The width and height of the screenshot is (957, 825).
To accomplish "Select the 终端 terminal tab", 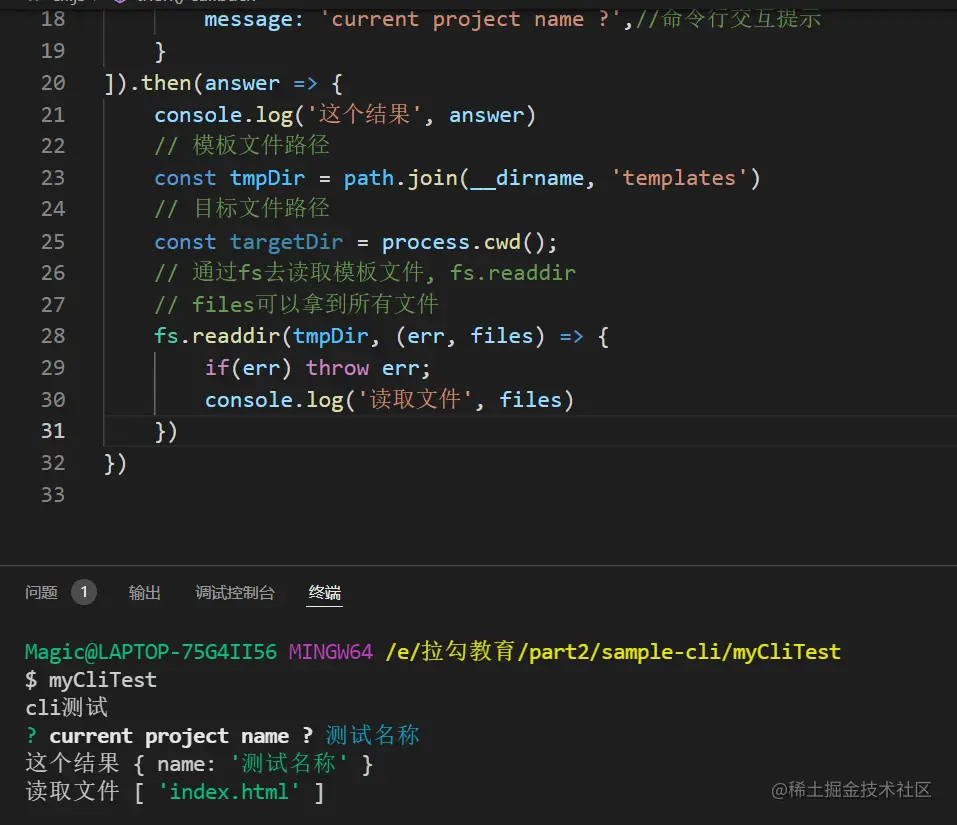I will tap(325, 593).
